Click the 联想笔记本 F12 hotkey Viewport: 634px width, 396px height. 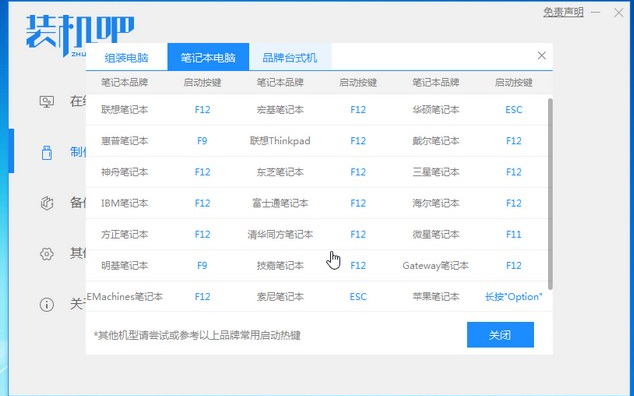tap(202, 110)
